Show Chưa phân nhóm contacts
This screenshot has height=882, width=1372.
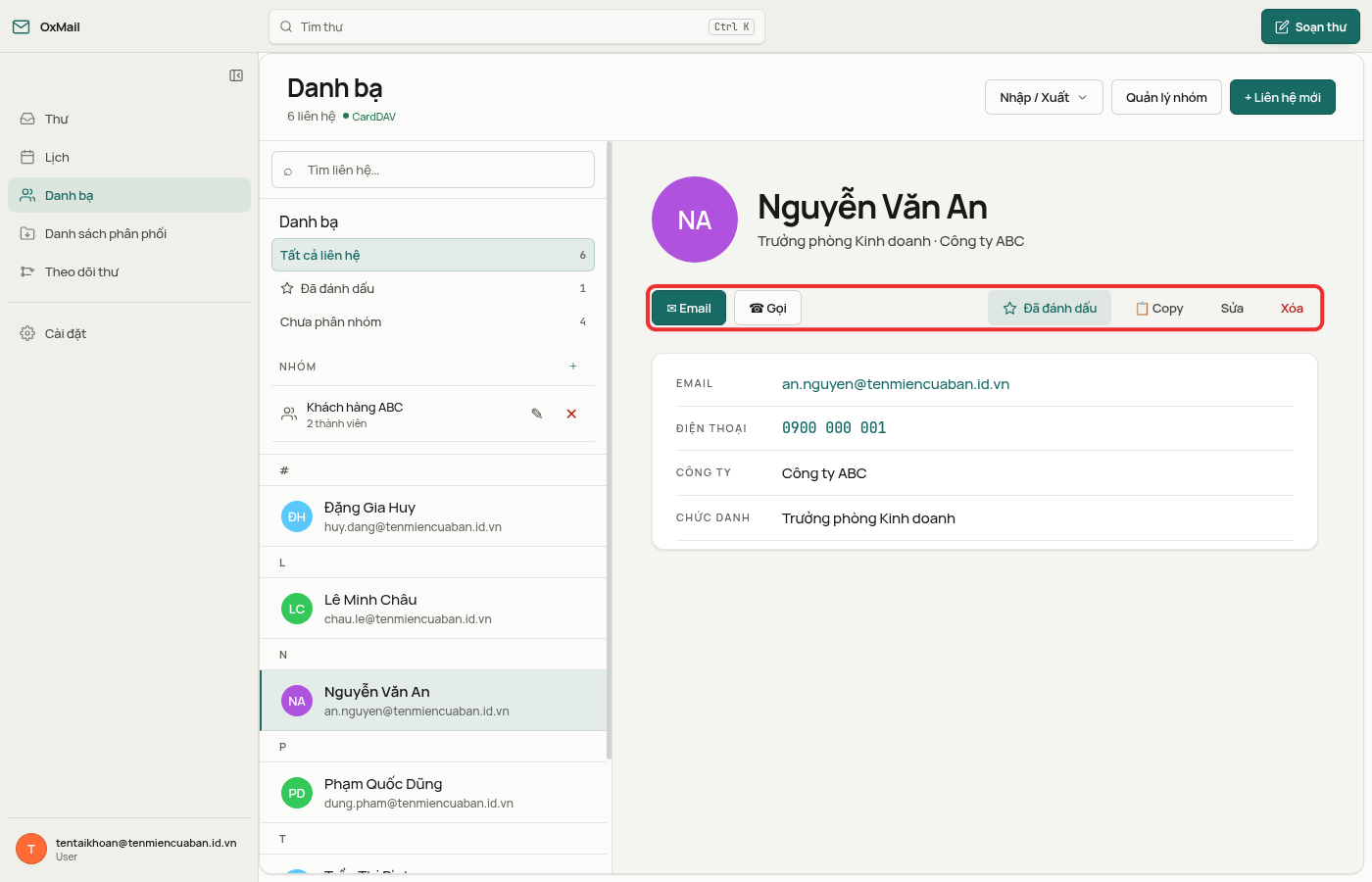point(433,321)
